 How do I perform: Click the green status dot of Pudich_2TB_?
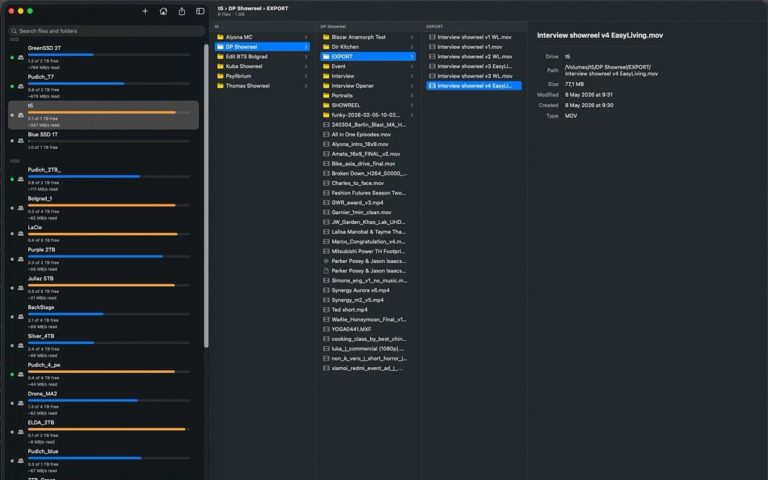click(x=12, y=179)
